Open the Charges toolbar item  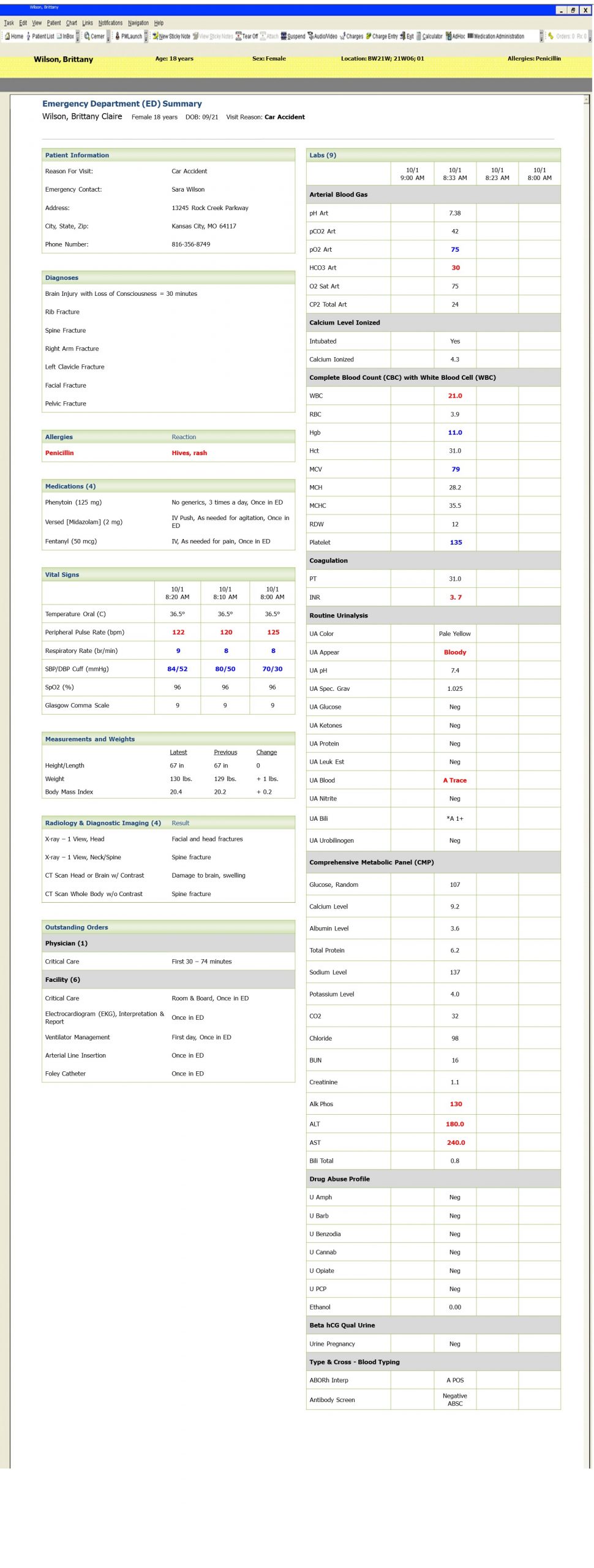point(352,36)
